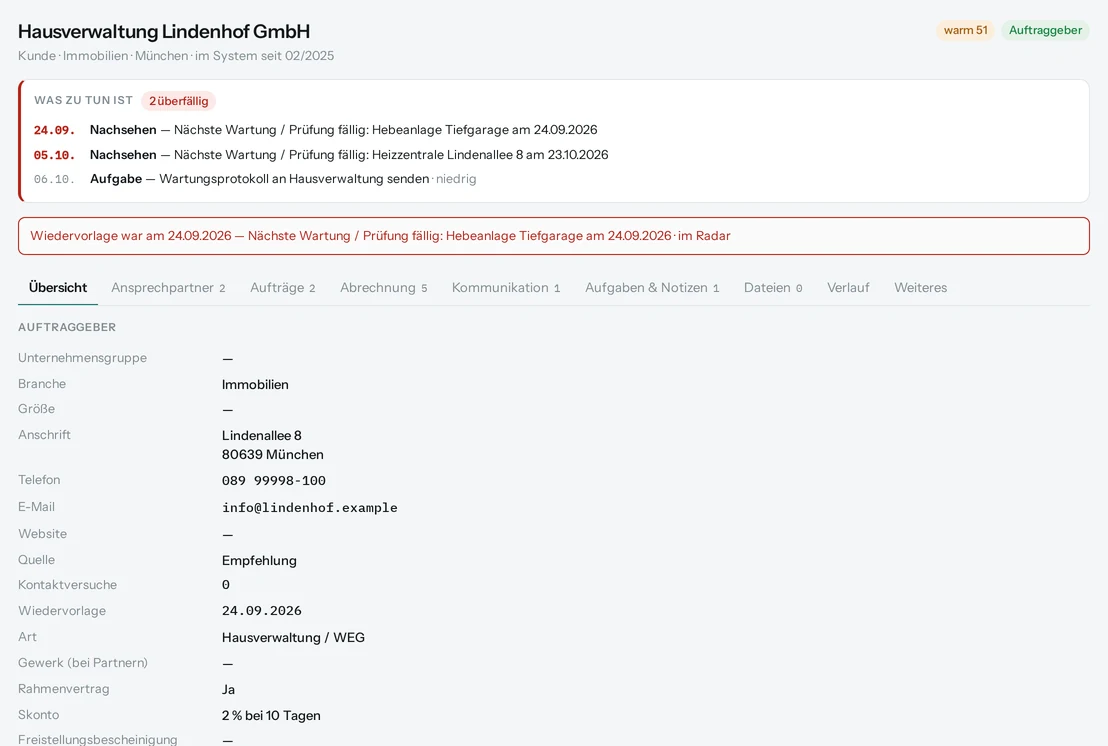Open the Weiteres tab

(x=920, y=288)
